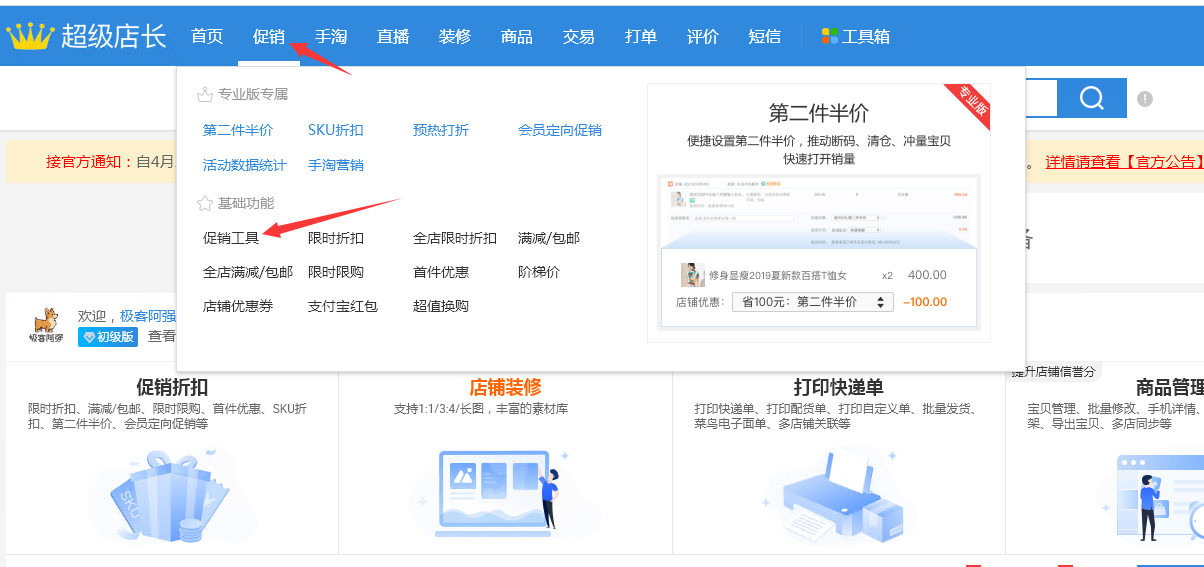The height and width of the screenshot is (567, 1204).
Task: Click the crown logo icon
Action: click(x=29, y=36)
